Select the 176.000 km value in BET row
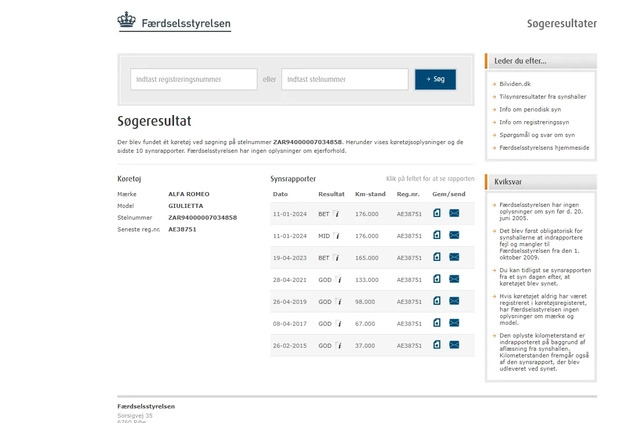This screenshot has height=423, width=644. [367, 214]
